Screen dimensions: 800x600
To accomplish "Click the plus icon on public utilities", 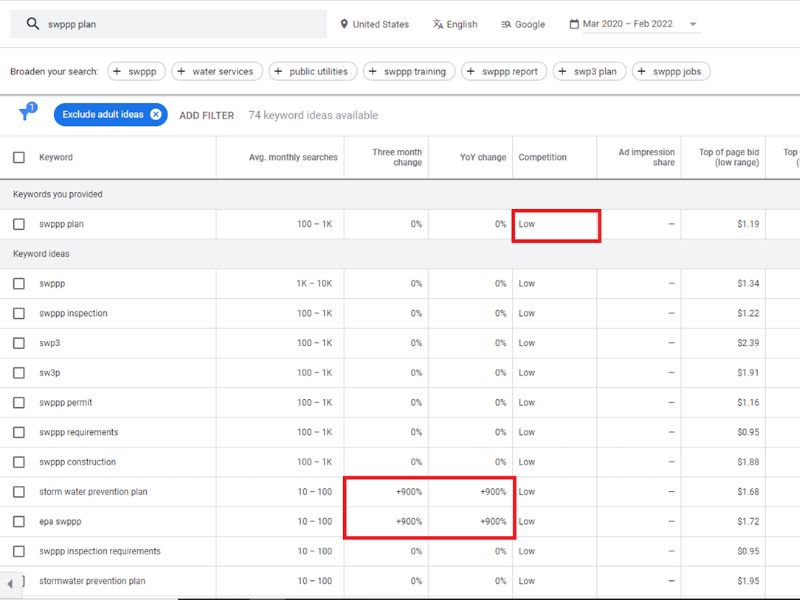I will pos(278,71).
